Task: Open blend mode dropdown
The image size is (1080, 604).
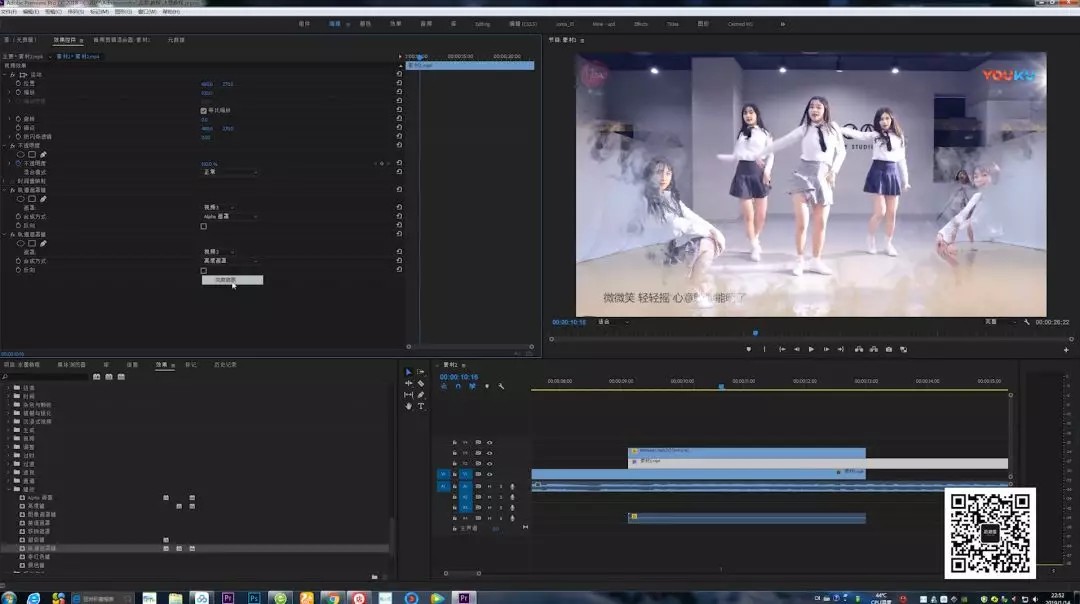Action: (x=230, y=172)
